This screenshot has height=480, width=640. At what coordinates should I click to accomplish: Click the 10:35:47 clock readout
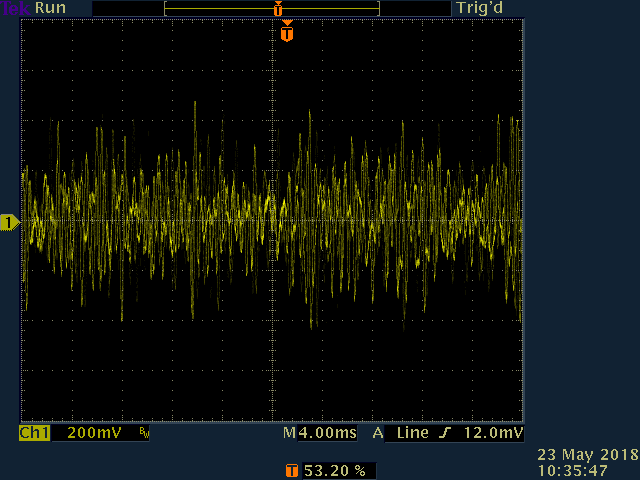pyautogui.click(x=572, y=471)
